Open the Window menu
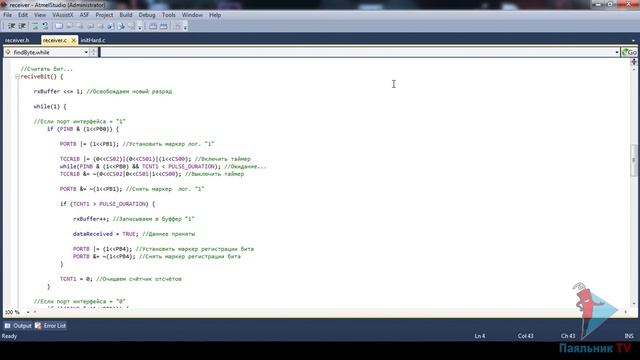The image size is (640, 360). point(192,15)
